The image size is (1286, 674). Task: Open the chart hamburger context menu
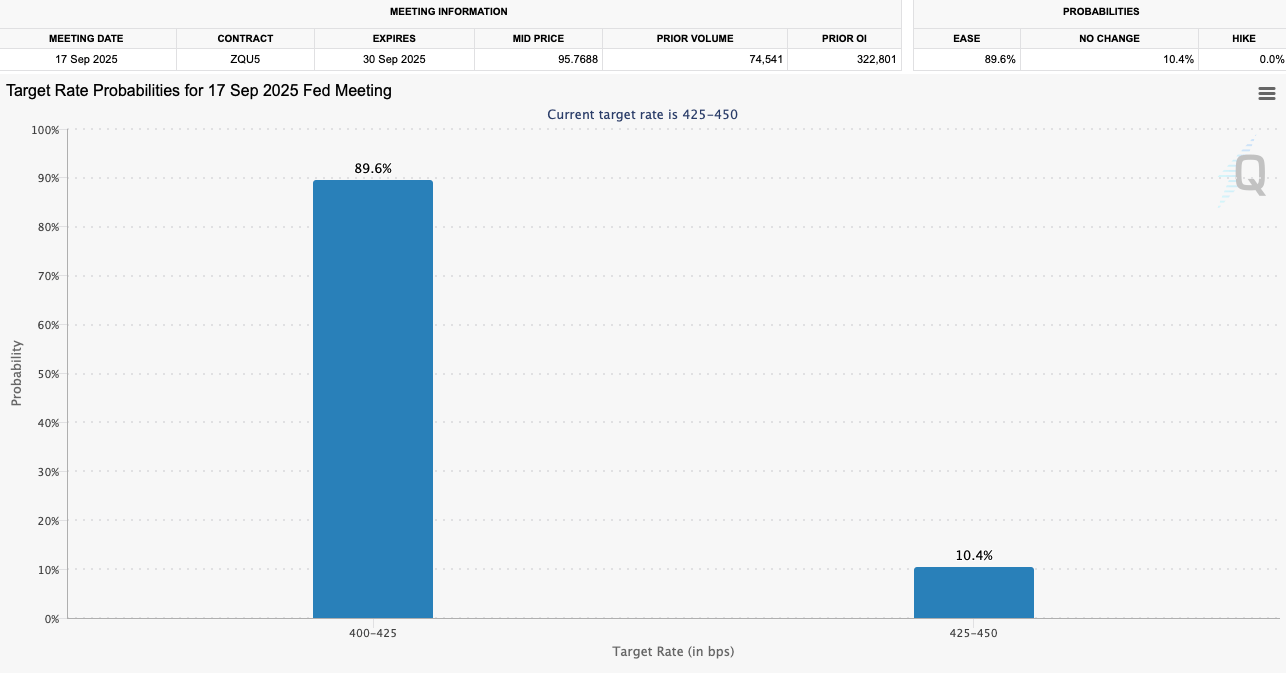click(x=1266, y=94)
